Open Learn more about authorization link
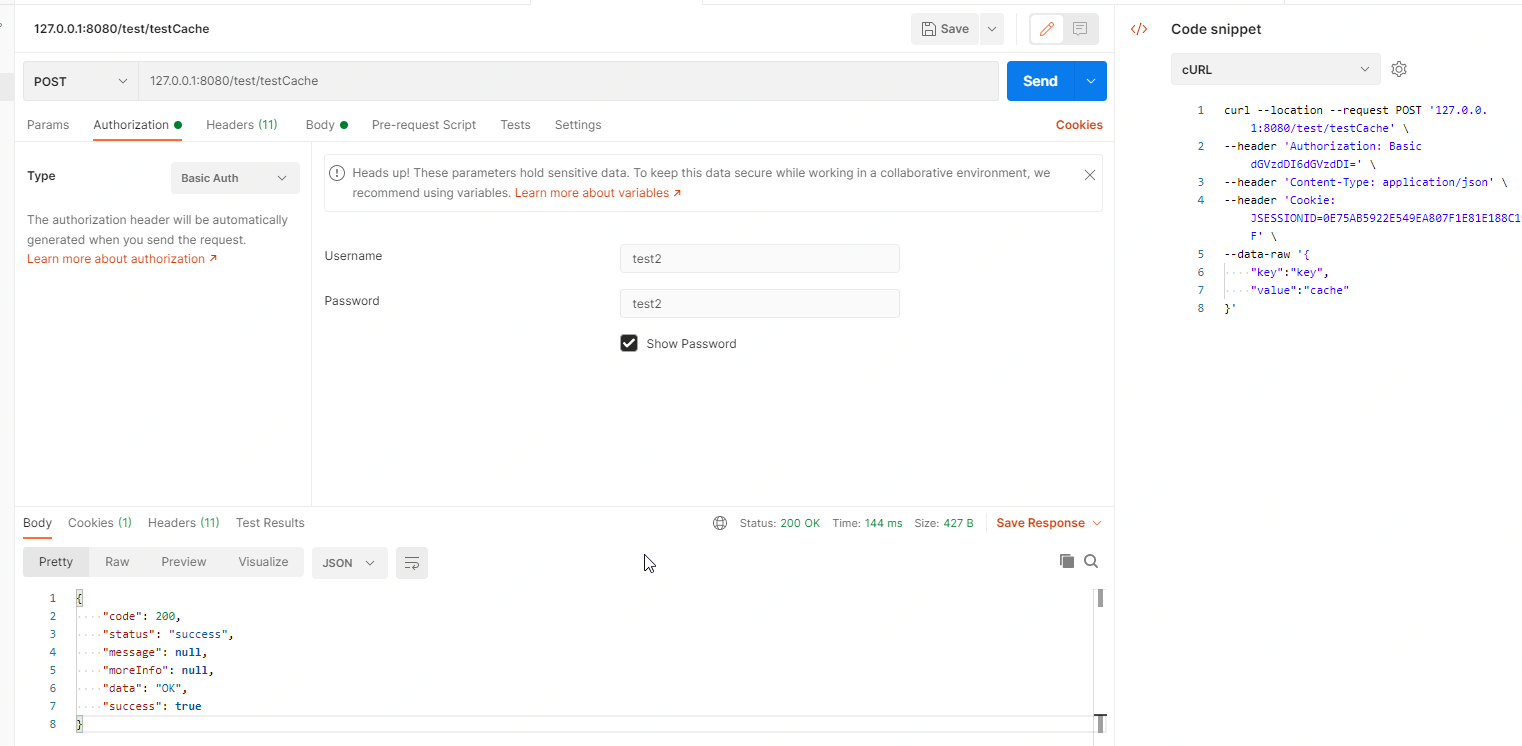 (122, 259)
